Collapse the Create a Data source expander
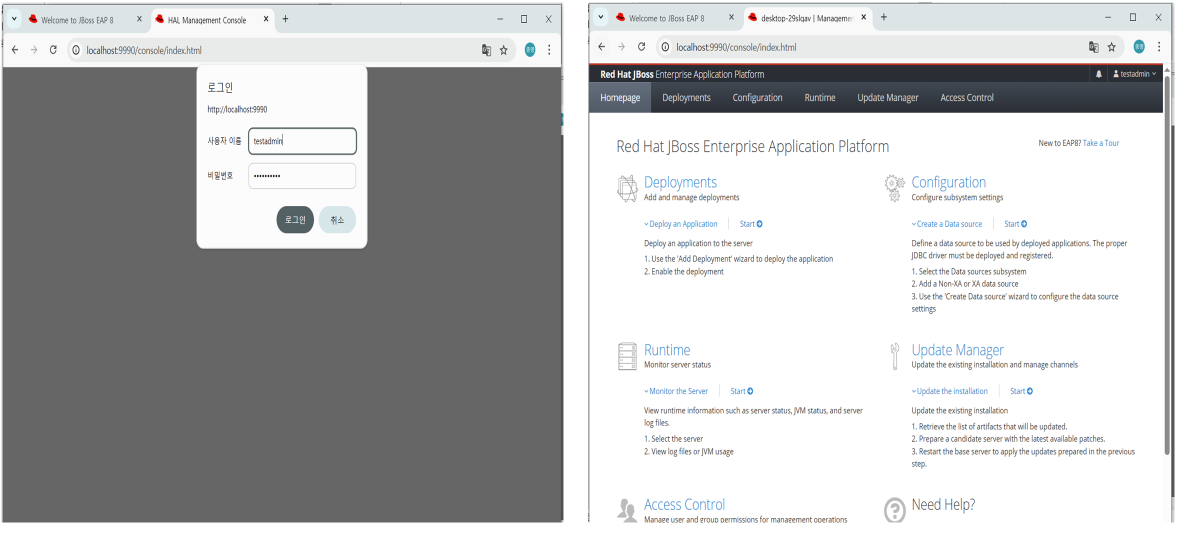This screenshot has width=1177, height=540. (x=947, y=224)
